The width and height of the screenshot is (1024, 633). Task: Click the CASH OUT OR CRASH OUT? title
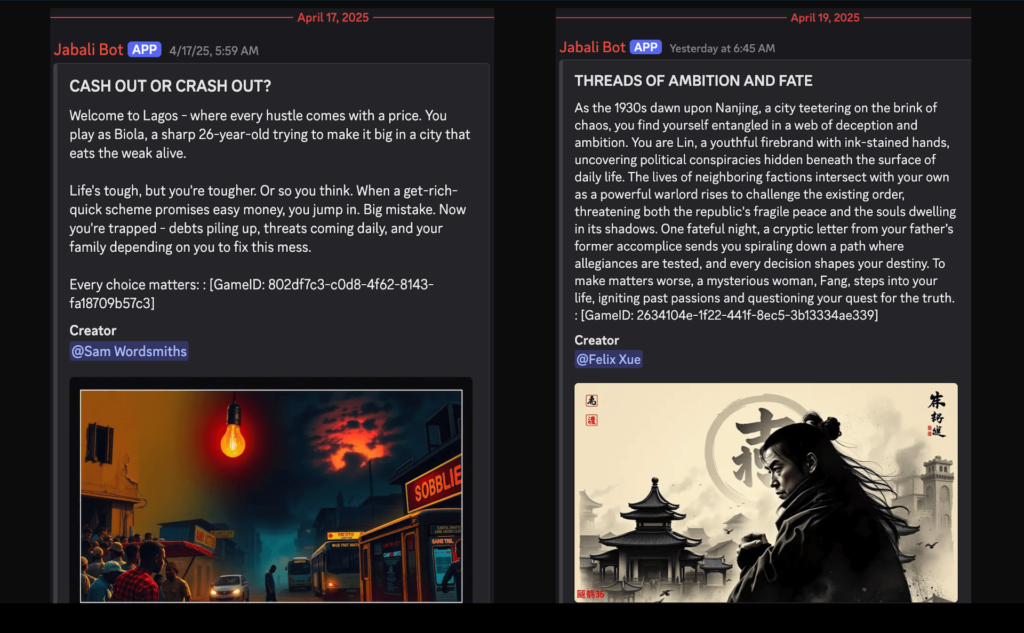(170, 86)
